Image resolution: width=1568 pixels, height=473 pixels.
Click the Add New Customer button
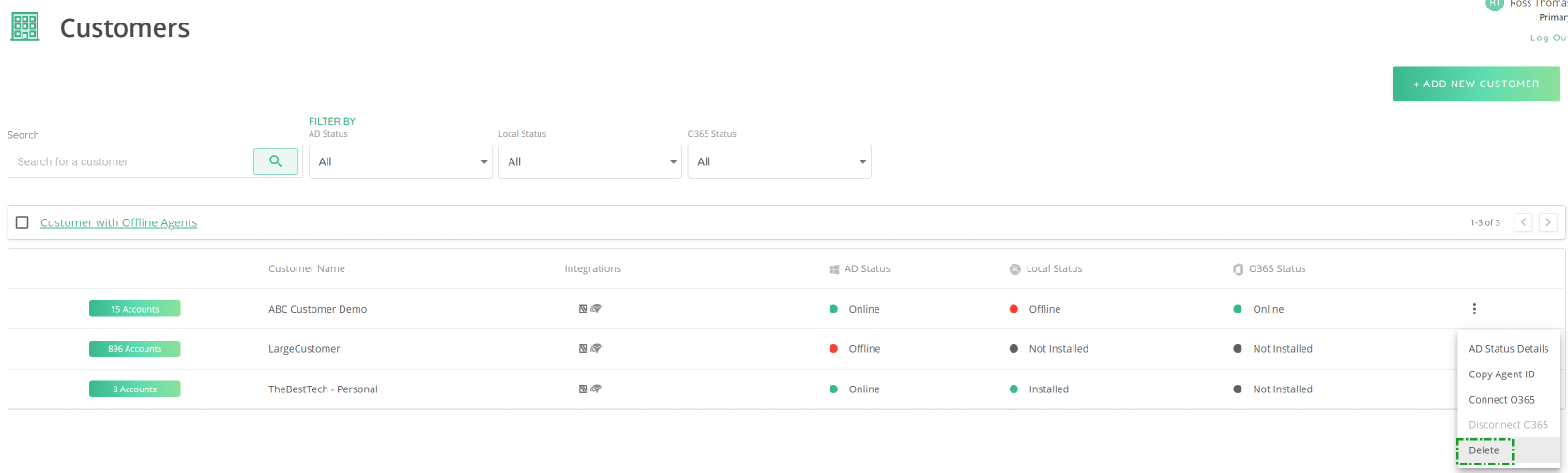pyautogui.click(x=1476, y=84)
